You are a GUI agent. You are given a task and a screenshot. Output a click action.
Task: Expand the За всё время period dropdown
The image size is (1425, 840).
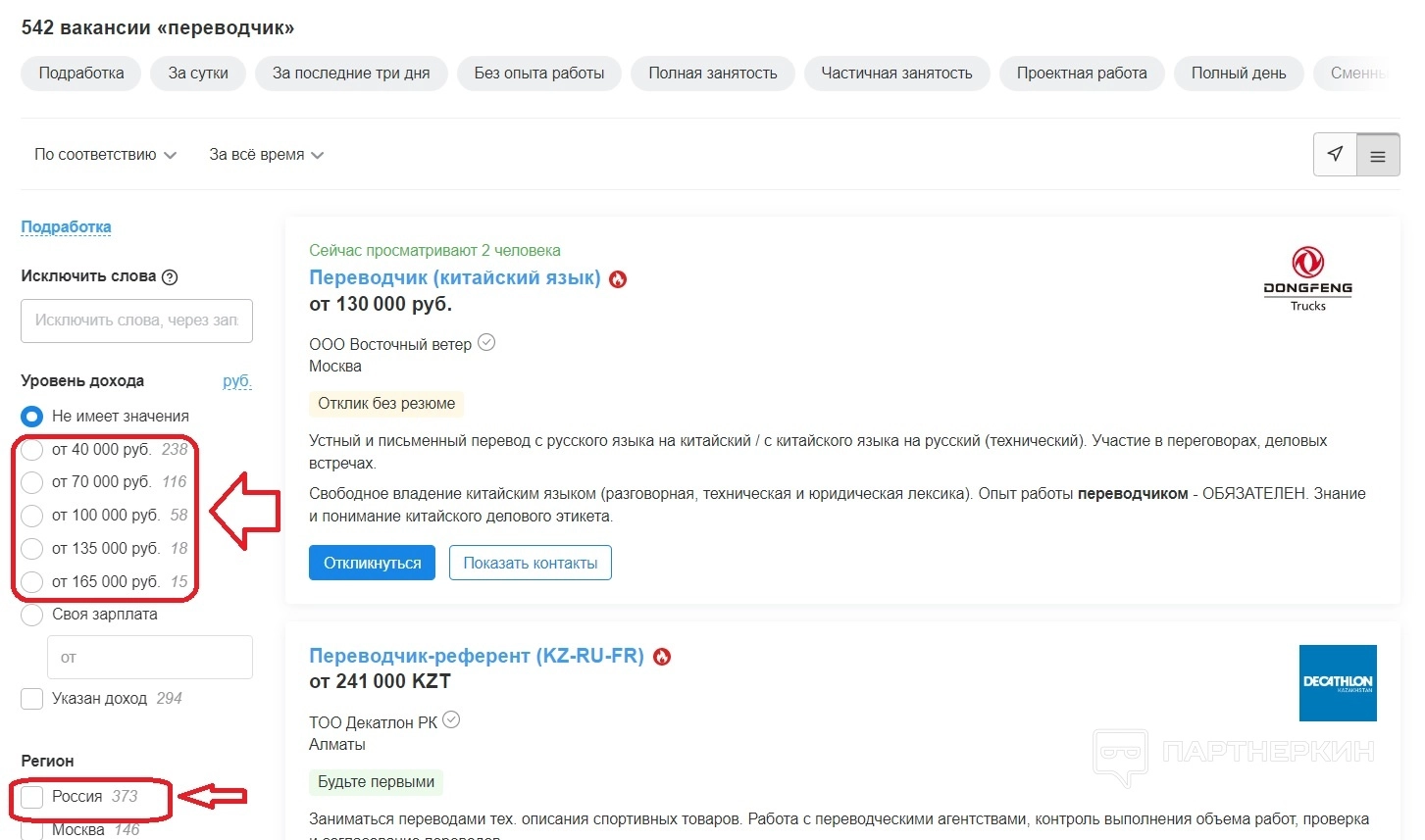[266, 155]
